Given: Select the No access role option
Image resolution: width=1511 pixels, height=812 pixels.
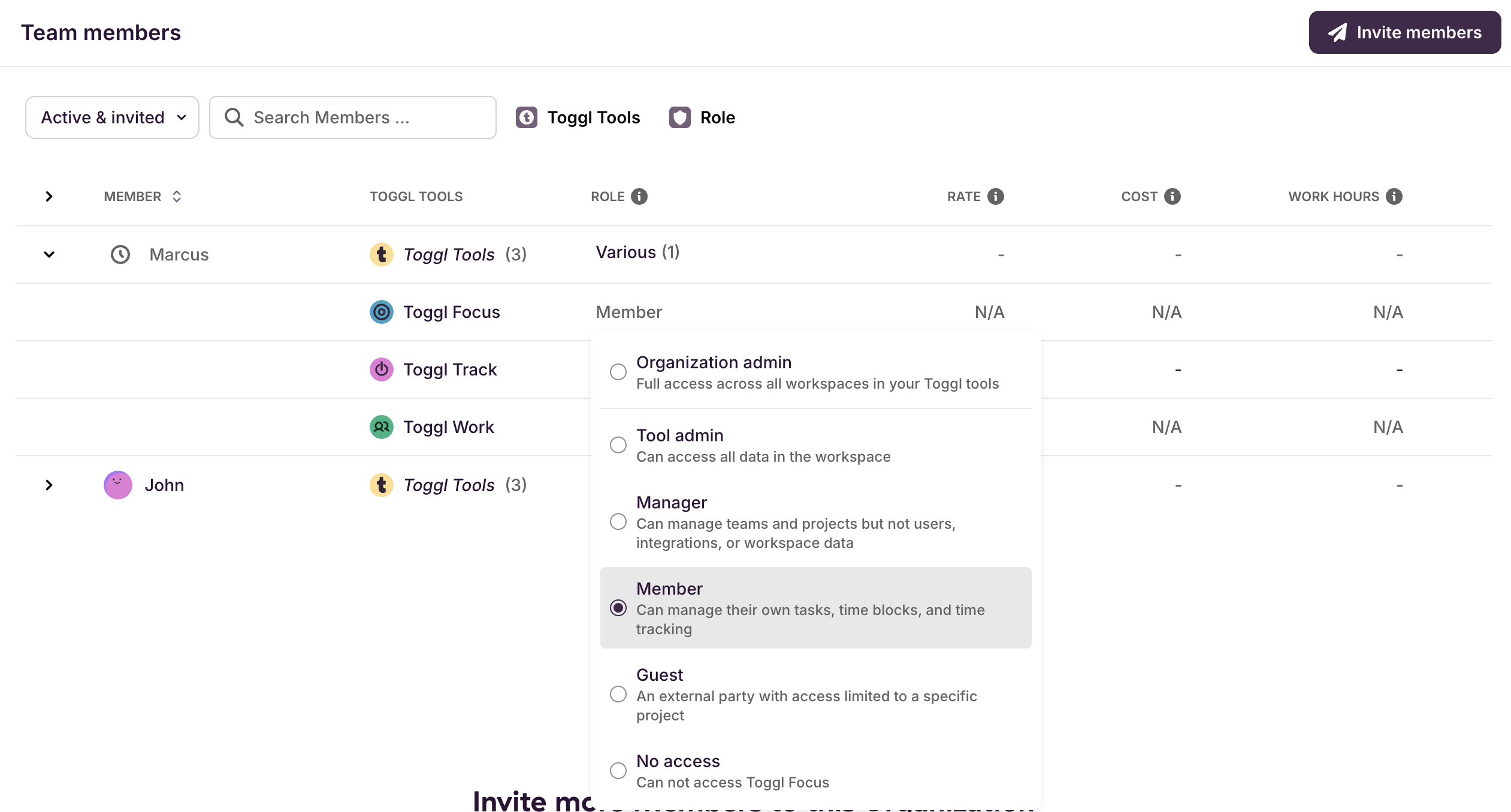Looking at the screenshot, I should tap(618, 771).
